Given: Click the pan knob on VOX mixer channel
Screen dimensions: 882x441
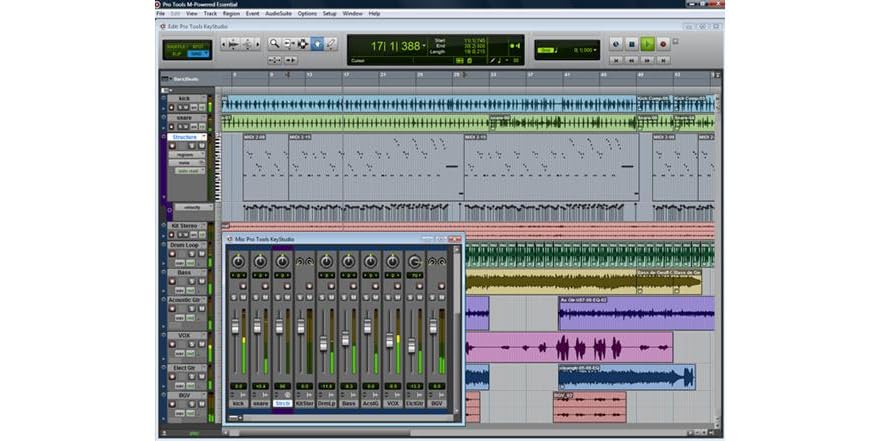Looking at the screenshot, I should tap(393, 261).
